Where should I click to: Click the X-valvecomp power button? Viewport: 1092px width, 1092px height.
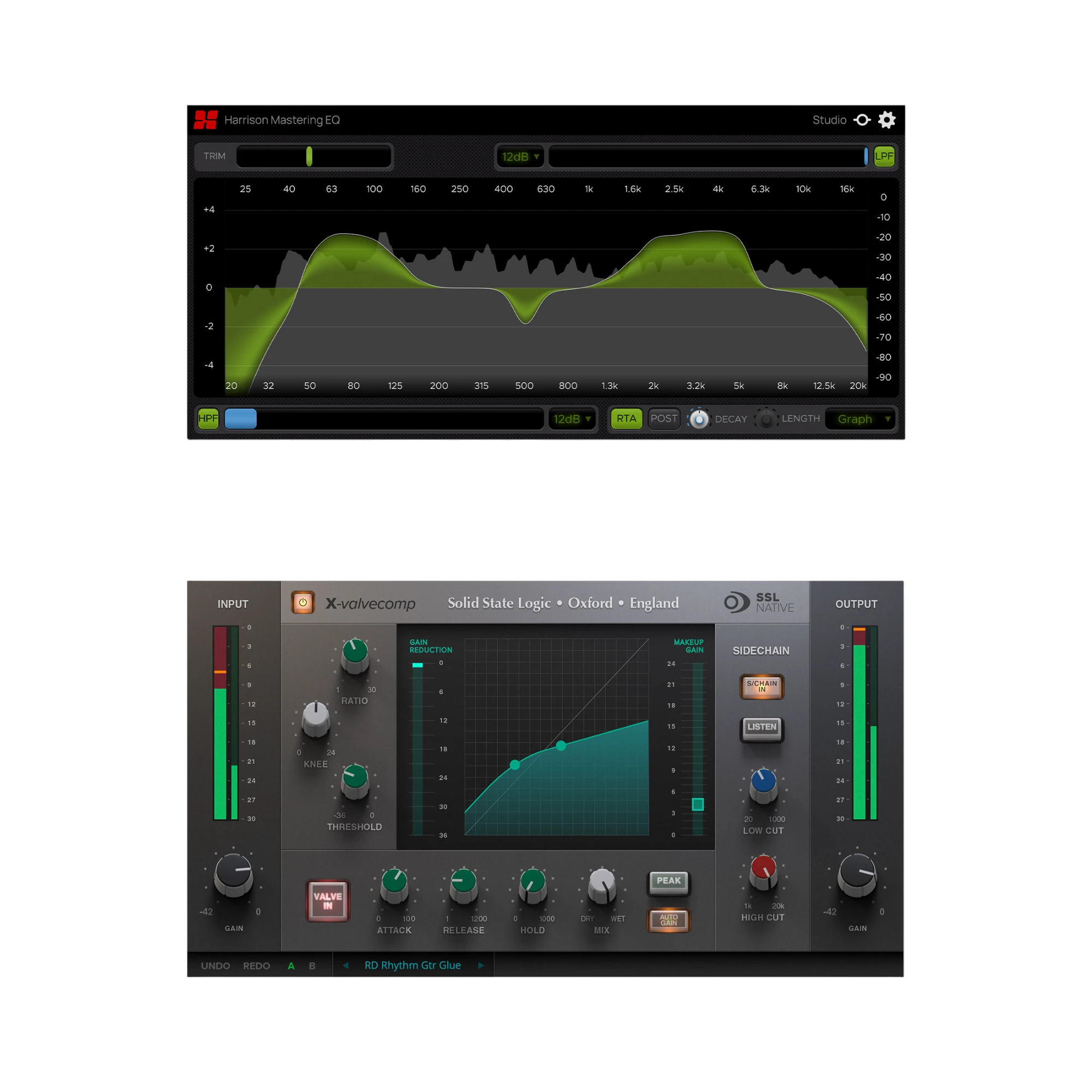pos(303,603)
